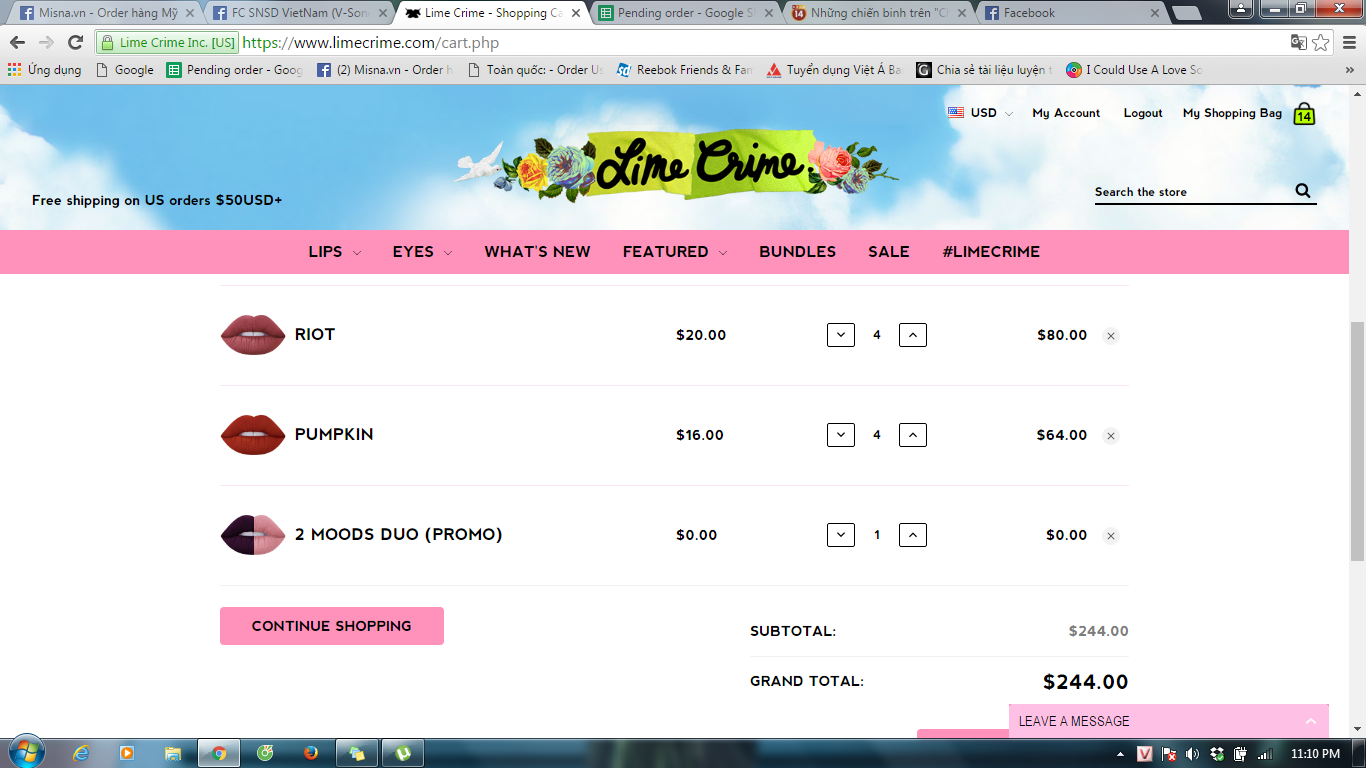The image size is (1366, 768).
Task: Click the PUMPKIN lip swatch thumbnail
Action: click(253, 435)
